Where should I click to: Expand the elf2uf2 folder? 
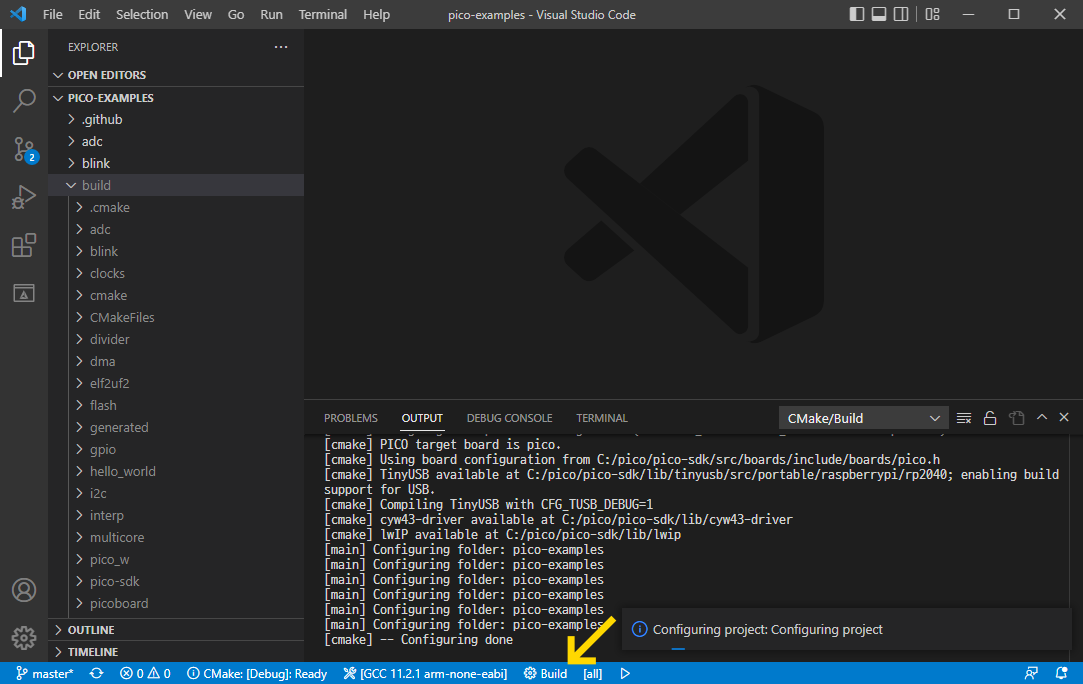(x=176, y=383)
